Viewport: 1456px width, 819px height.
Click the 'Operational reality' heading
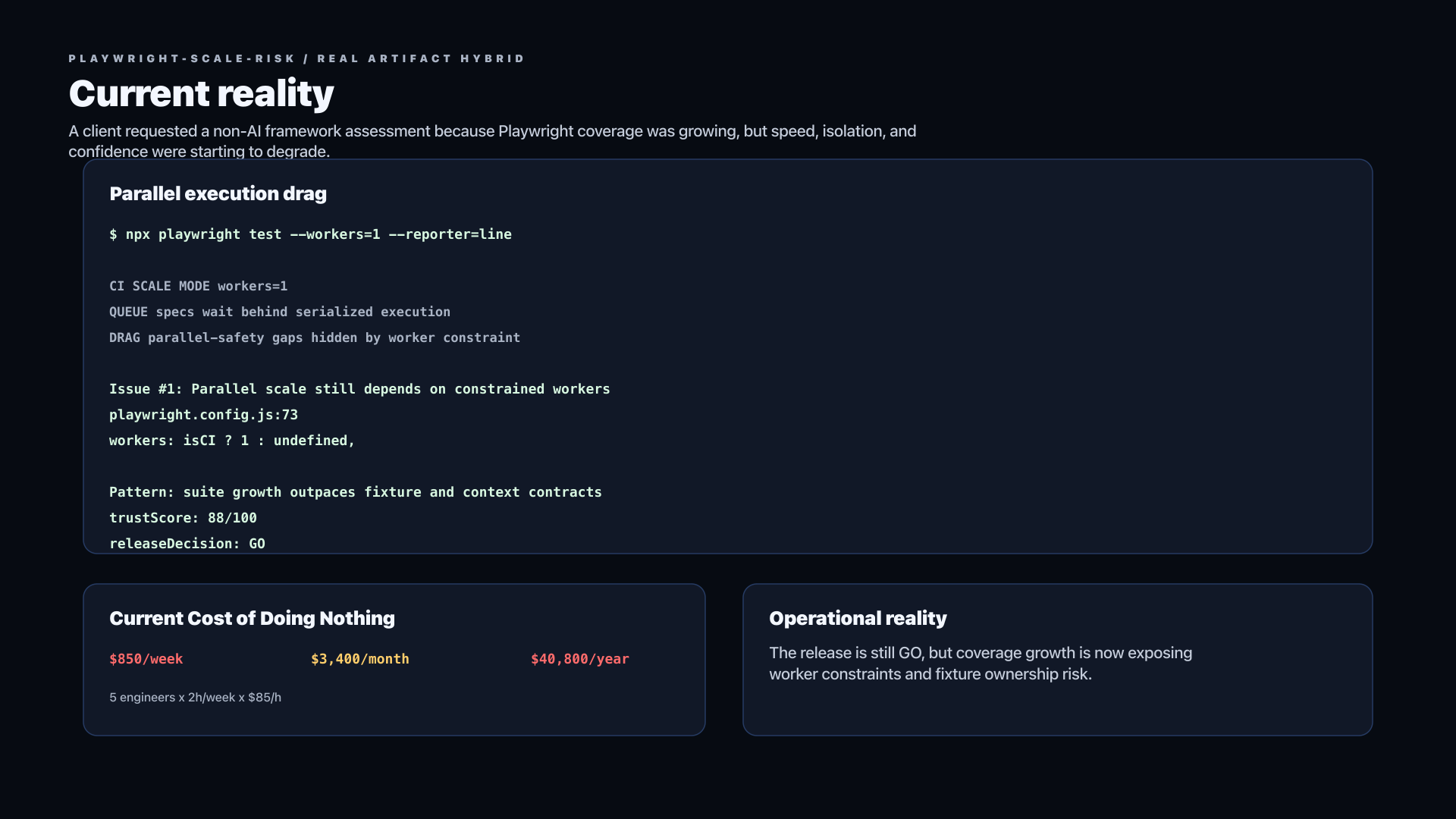[x=858, y=618]
